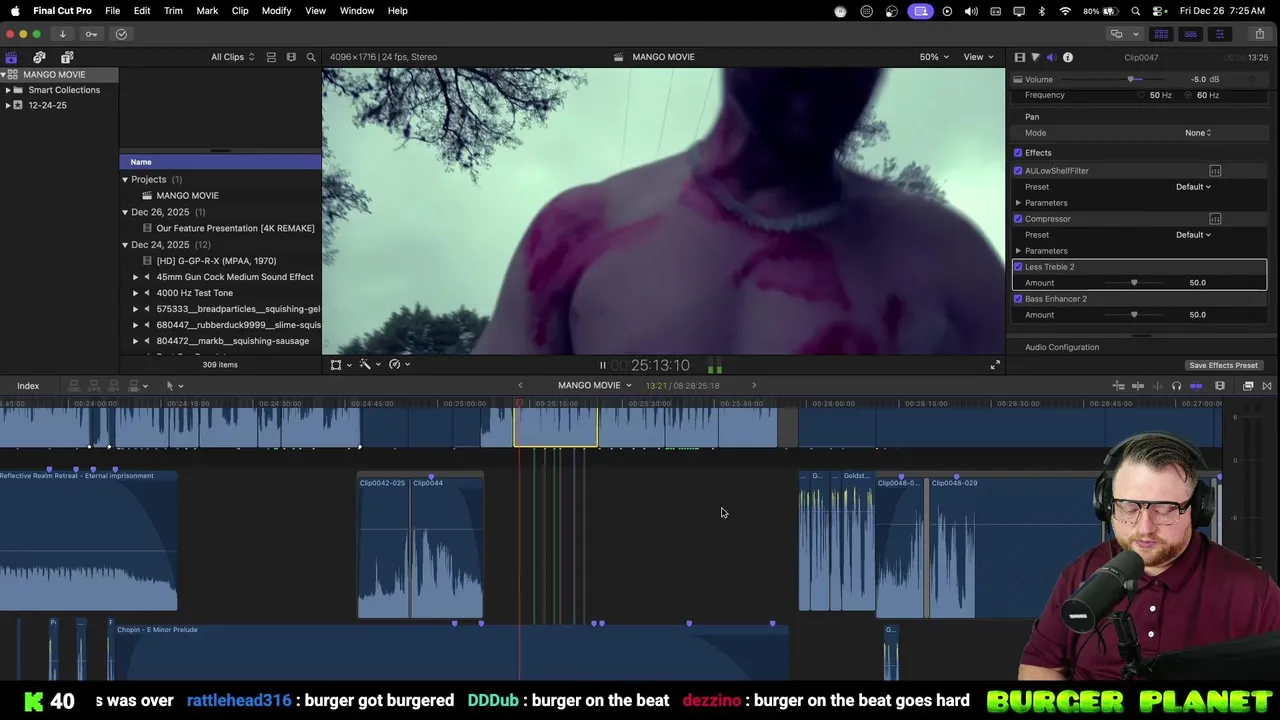Expand Smart Collections folder

[x=8, y=90]
